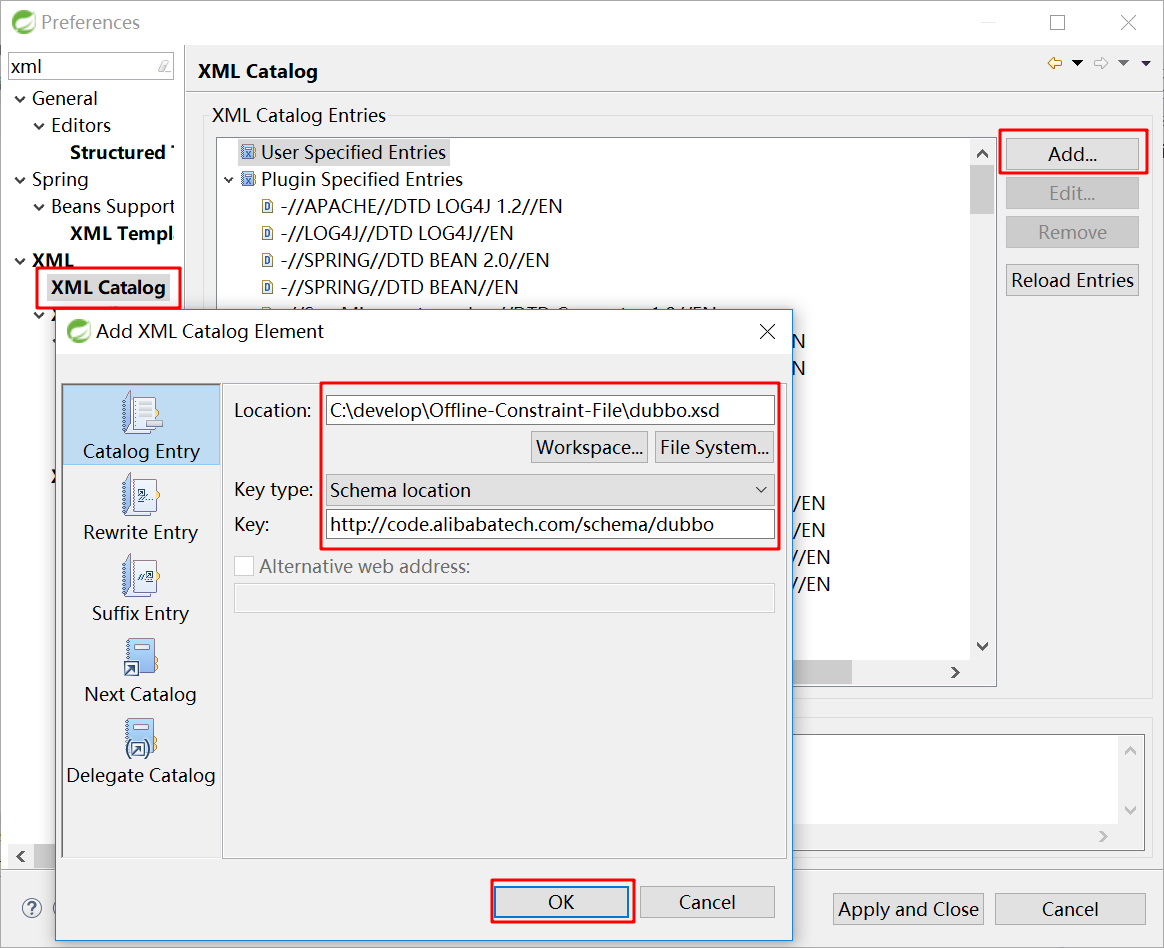Select the -//APACHE//DTD LOG4J 1.2//EN entry
Image resolution: width=1164 pixels, height=948 pixels.
pos(421,206)
